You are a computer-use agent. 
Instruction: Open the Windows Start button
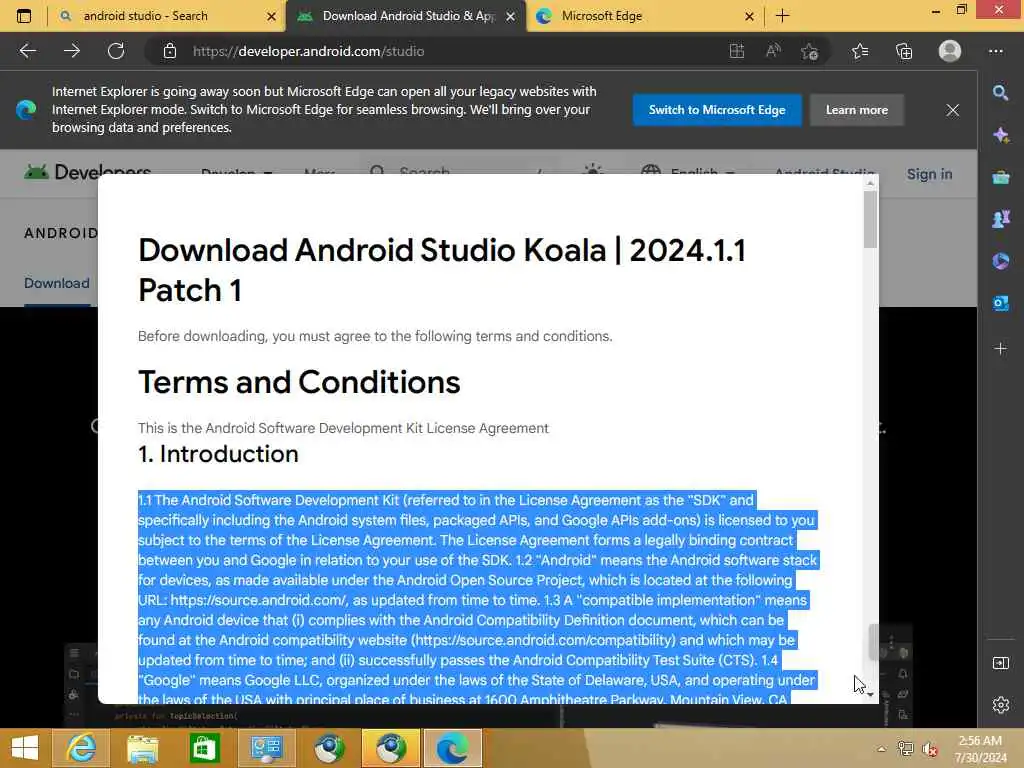(25, 748)
